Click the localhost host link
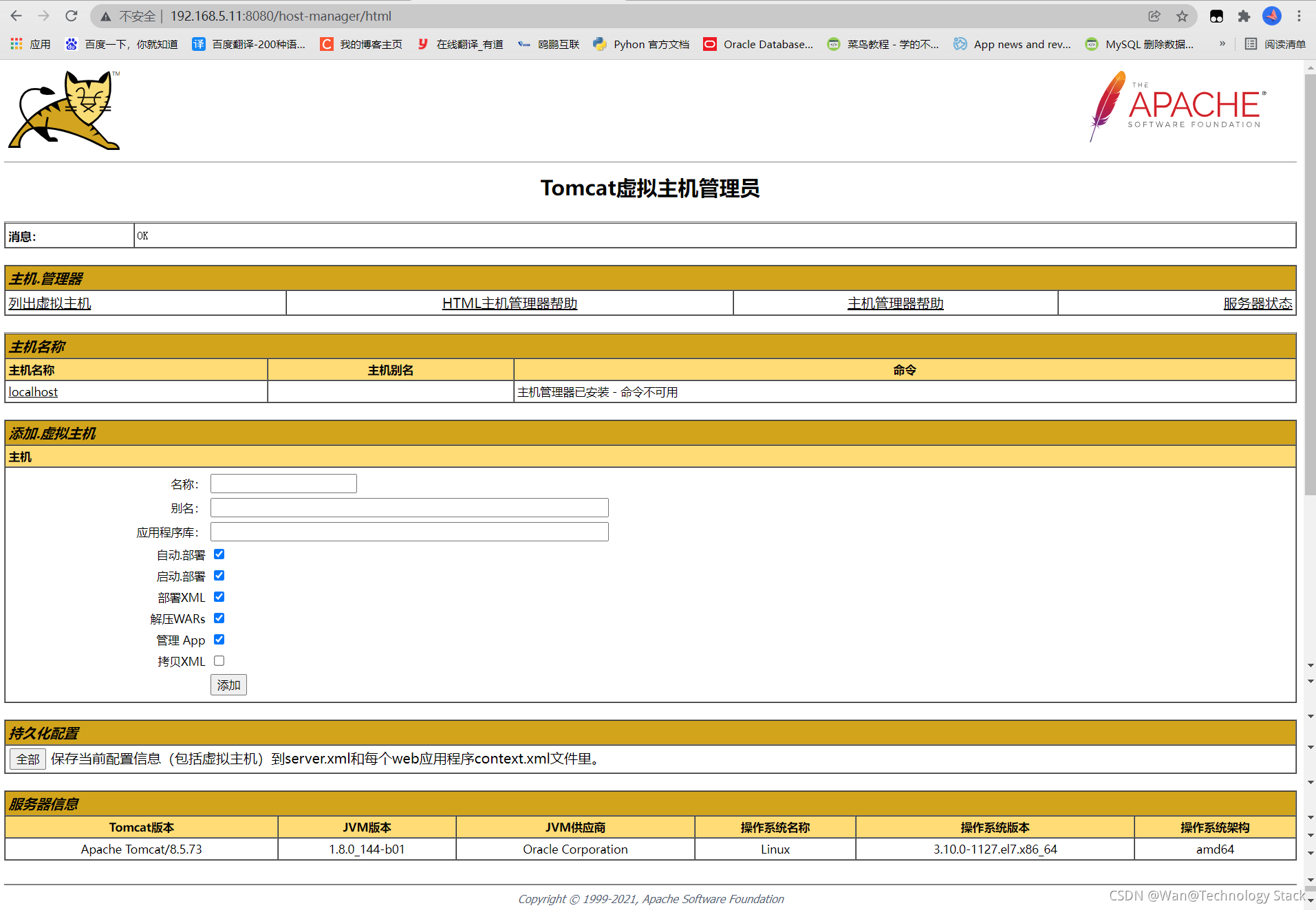1316x910 pixels. [x=33, y=392]
